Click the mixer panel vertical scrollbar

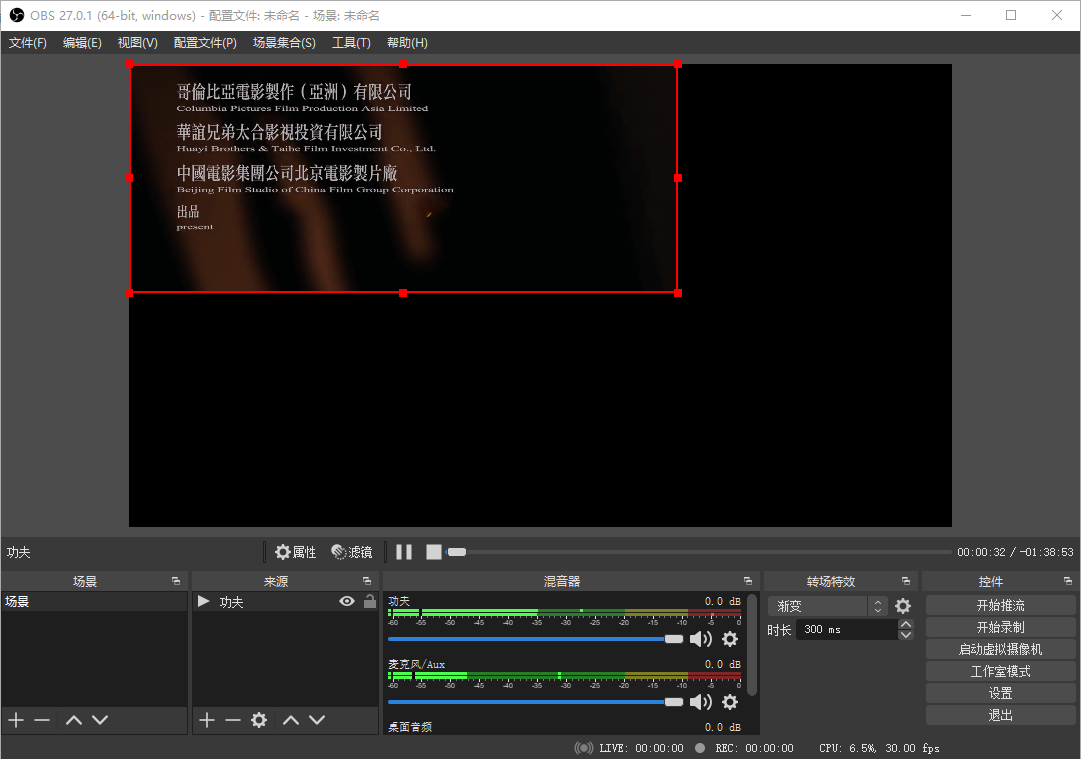tap(752, 645)
